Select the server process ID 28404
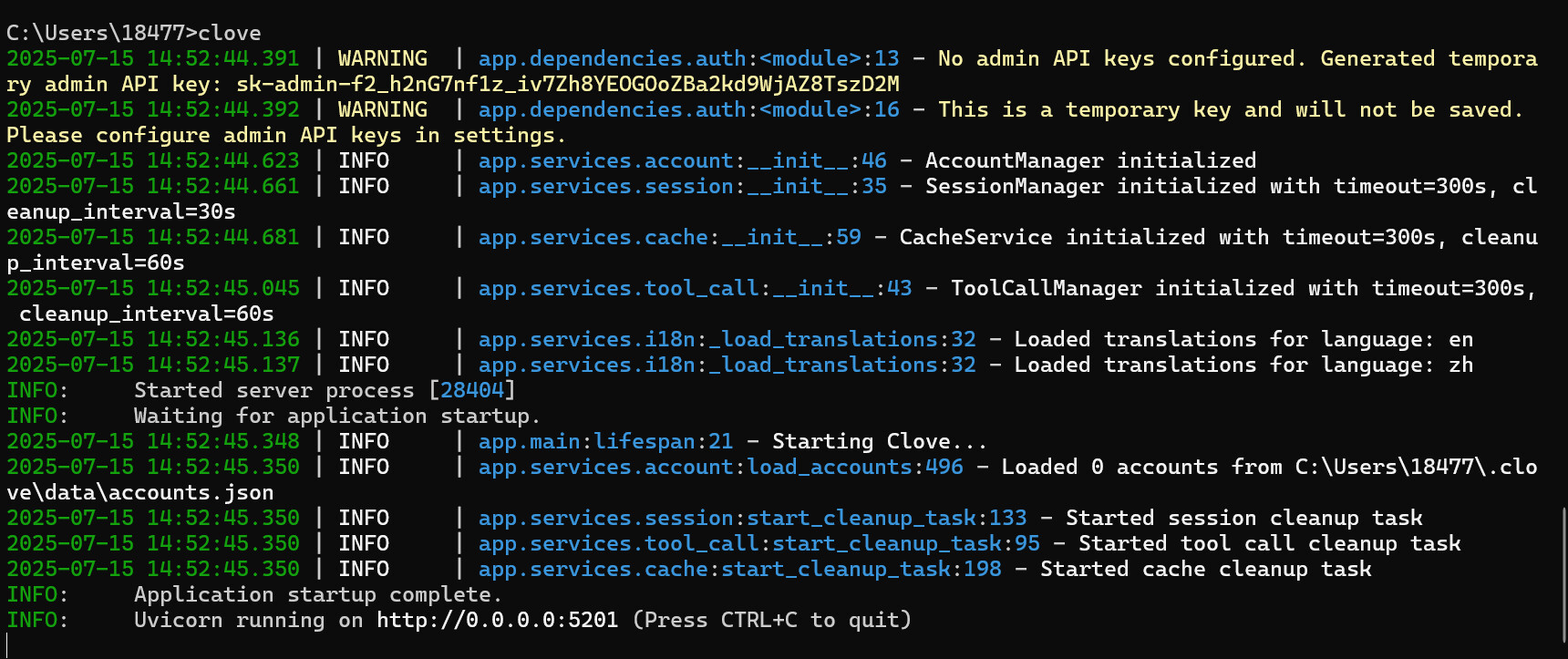 471,391
